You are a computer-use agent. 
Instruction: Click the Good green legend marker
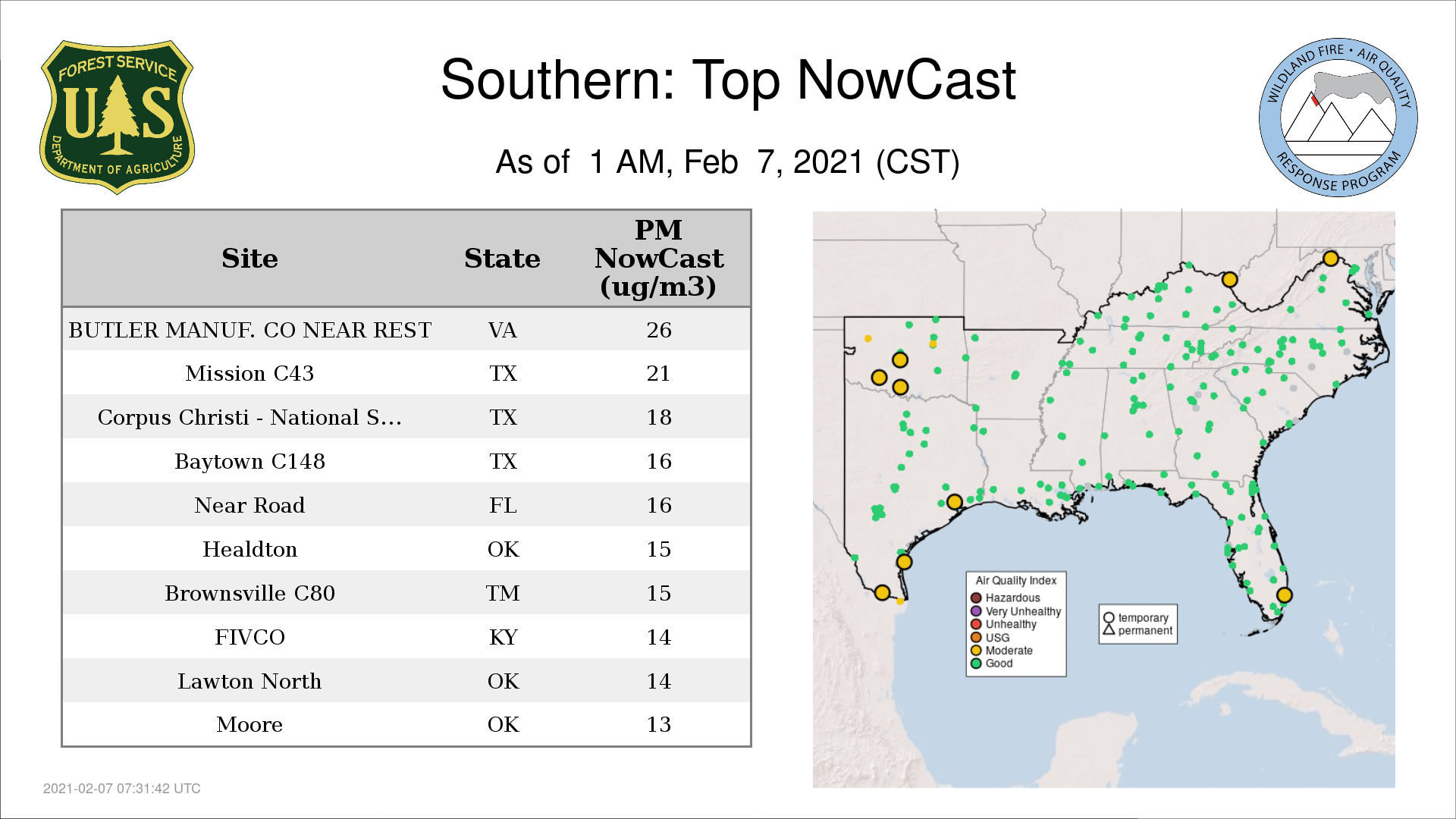click(x=976, y=664)
